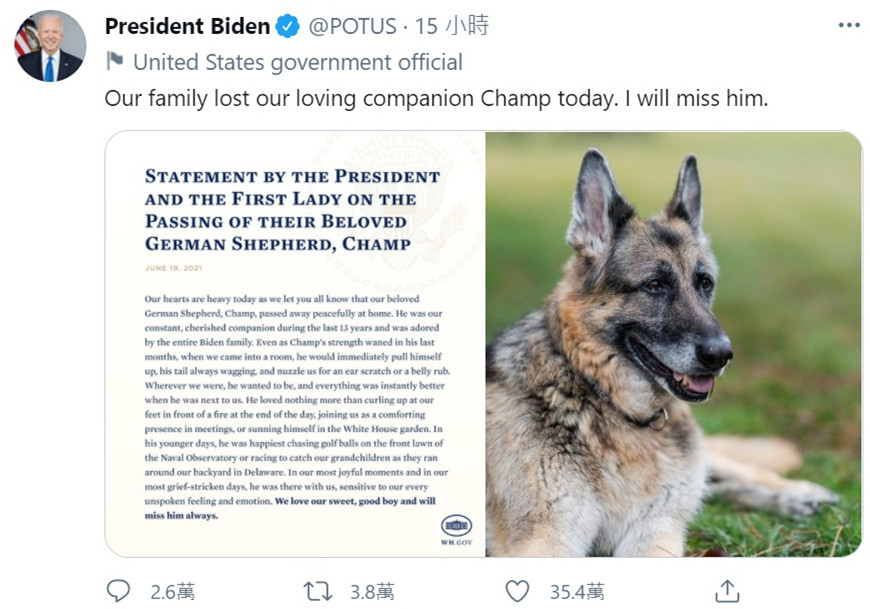Open the three-dot more options menu
870x609 pixels.
pos(849,26)
